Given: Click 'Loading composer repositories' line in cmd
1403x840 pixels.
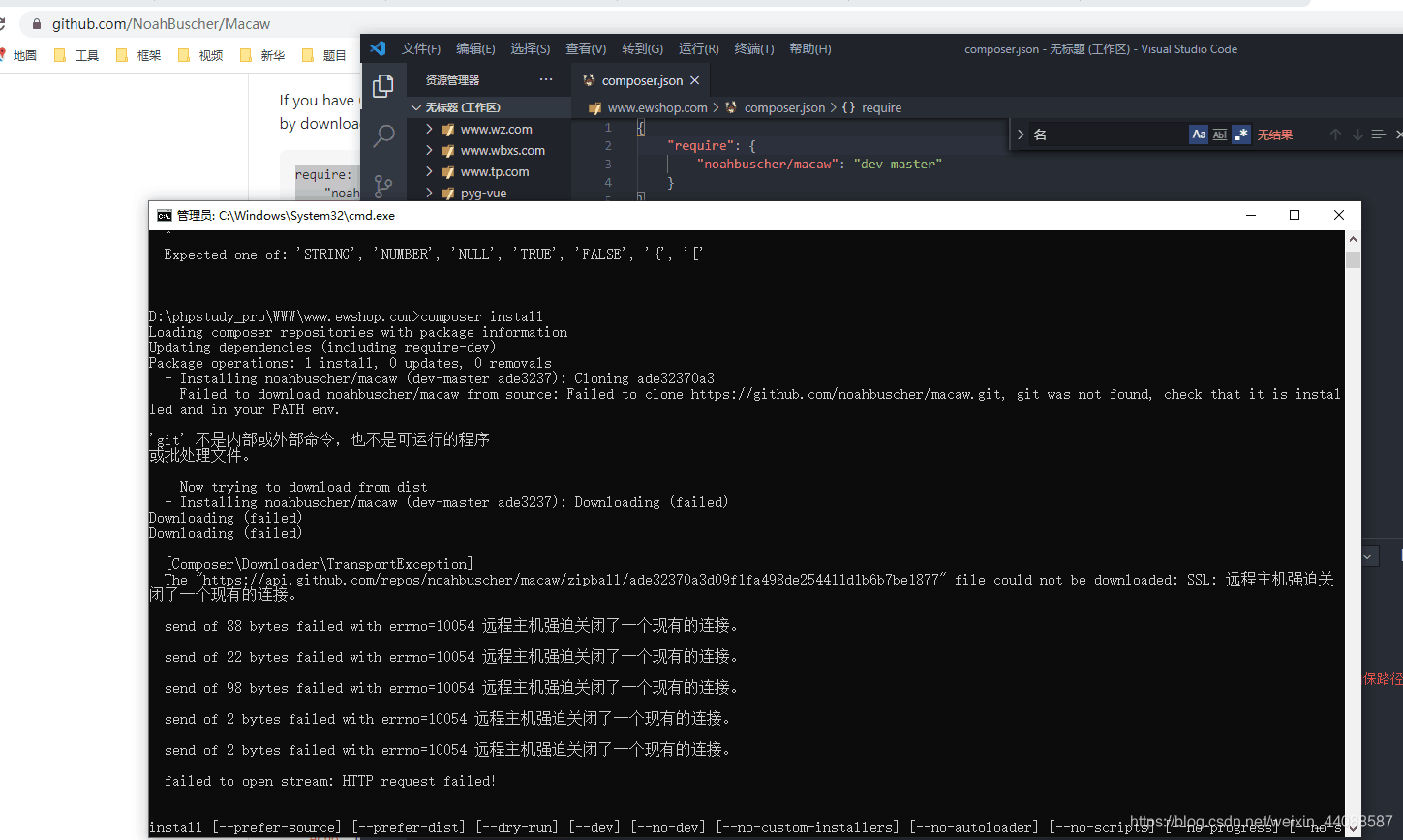Looking at the screenshot, I should pos(358,332).
